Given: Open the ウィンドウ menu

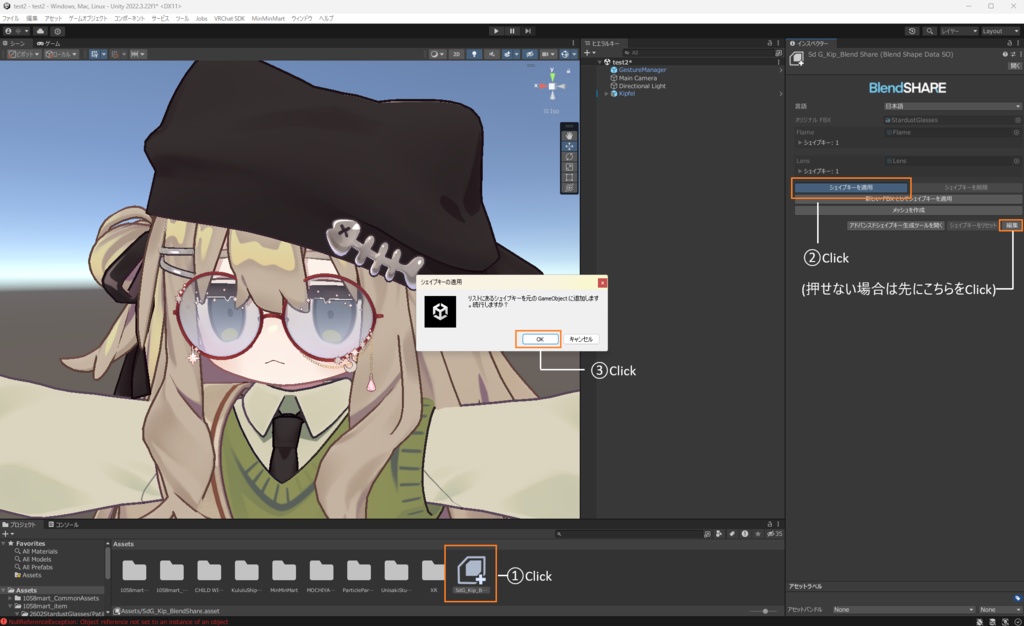Looking at the screenshot, I should [301, 18].
